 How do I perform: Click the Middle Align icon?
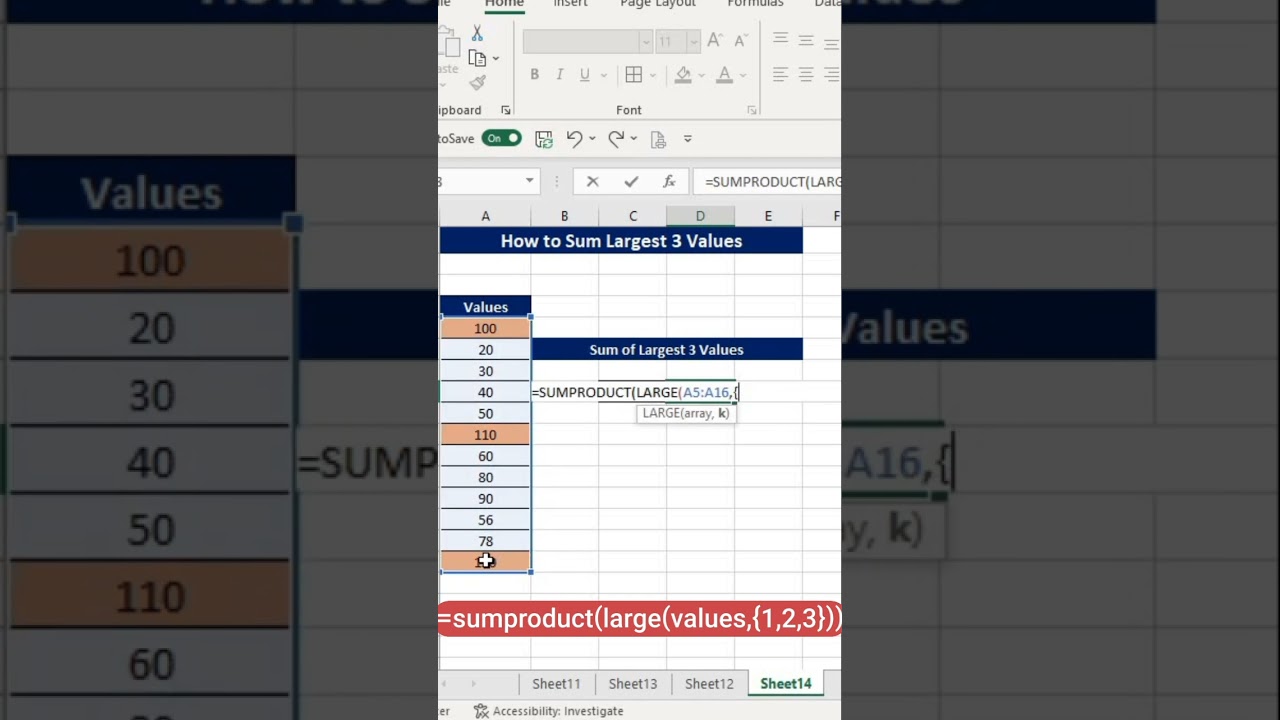click(x=806, y=40)
